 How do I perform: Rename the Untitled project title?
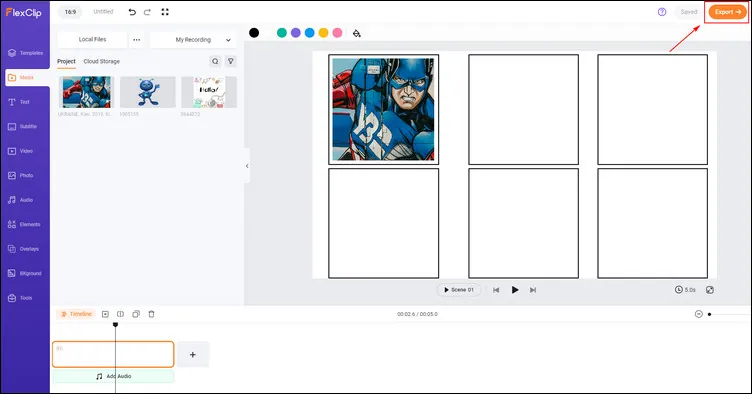coord(103,12)
